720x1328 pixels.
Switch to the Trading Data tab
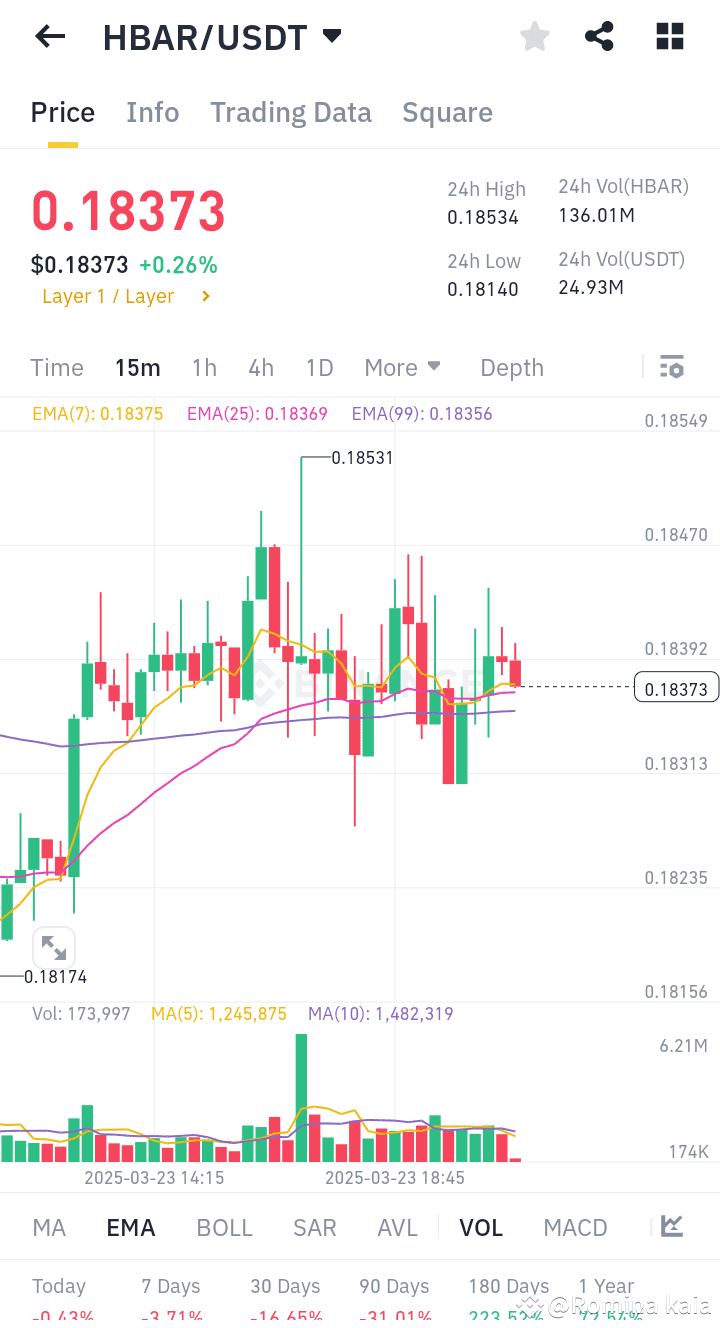click(290, 112)
